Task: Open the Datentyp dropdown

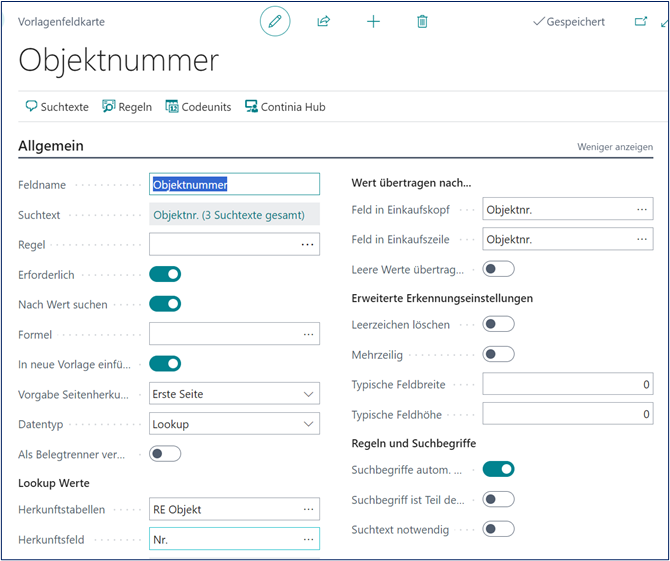Action: point(234,424)
